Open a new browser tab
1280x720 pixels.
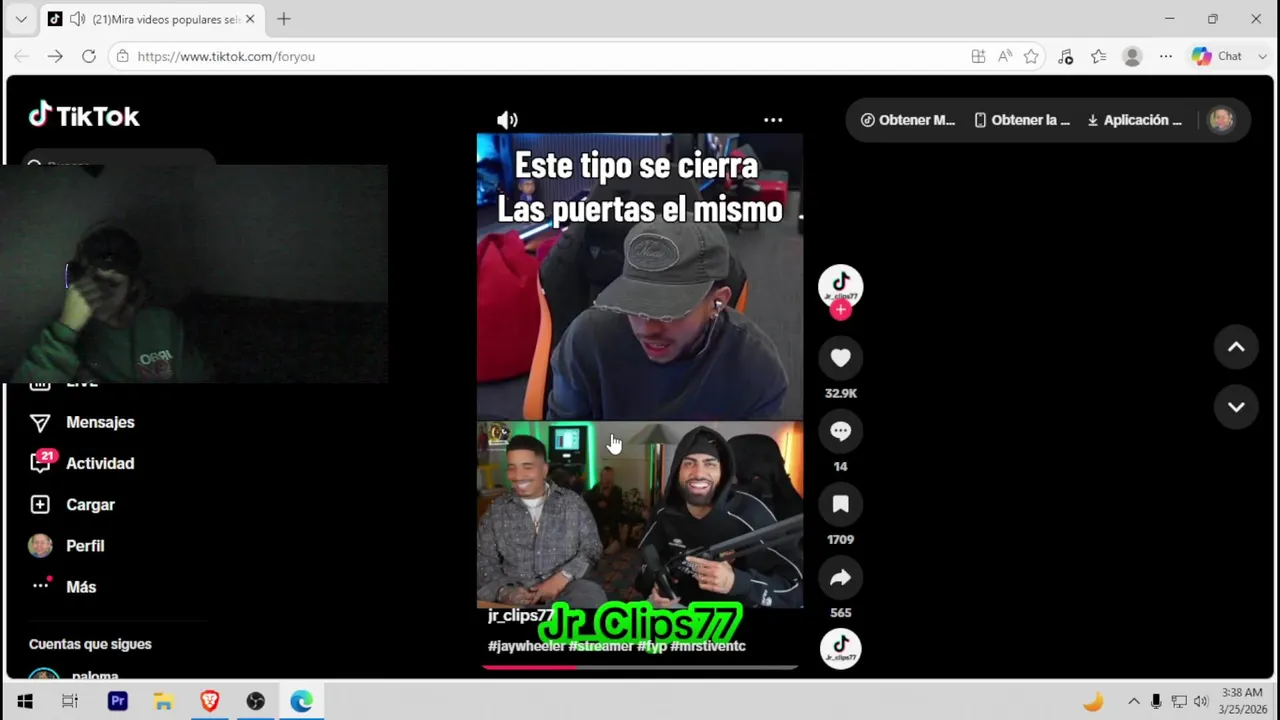(284, 19)
